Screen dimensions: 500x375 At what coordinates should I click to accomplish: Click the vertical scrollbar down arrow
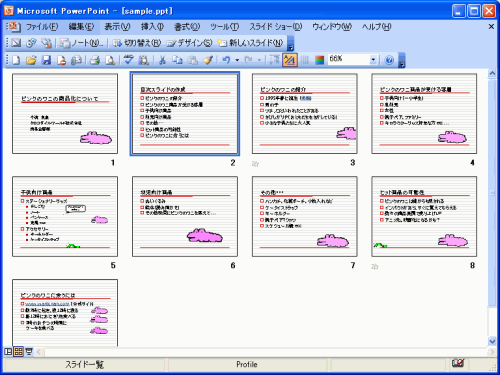pyautogui.click(x=492, y=341)
